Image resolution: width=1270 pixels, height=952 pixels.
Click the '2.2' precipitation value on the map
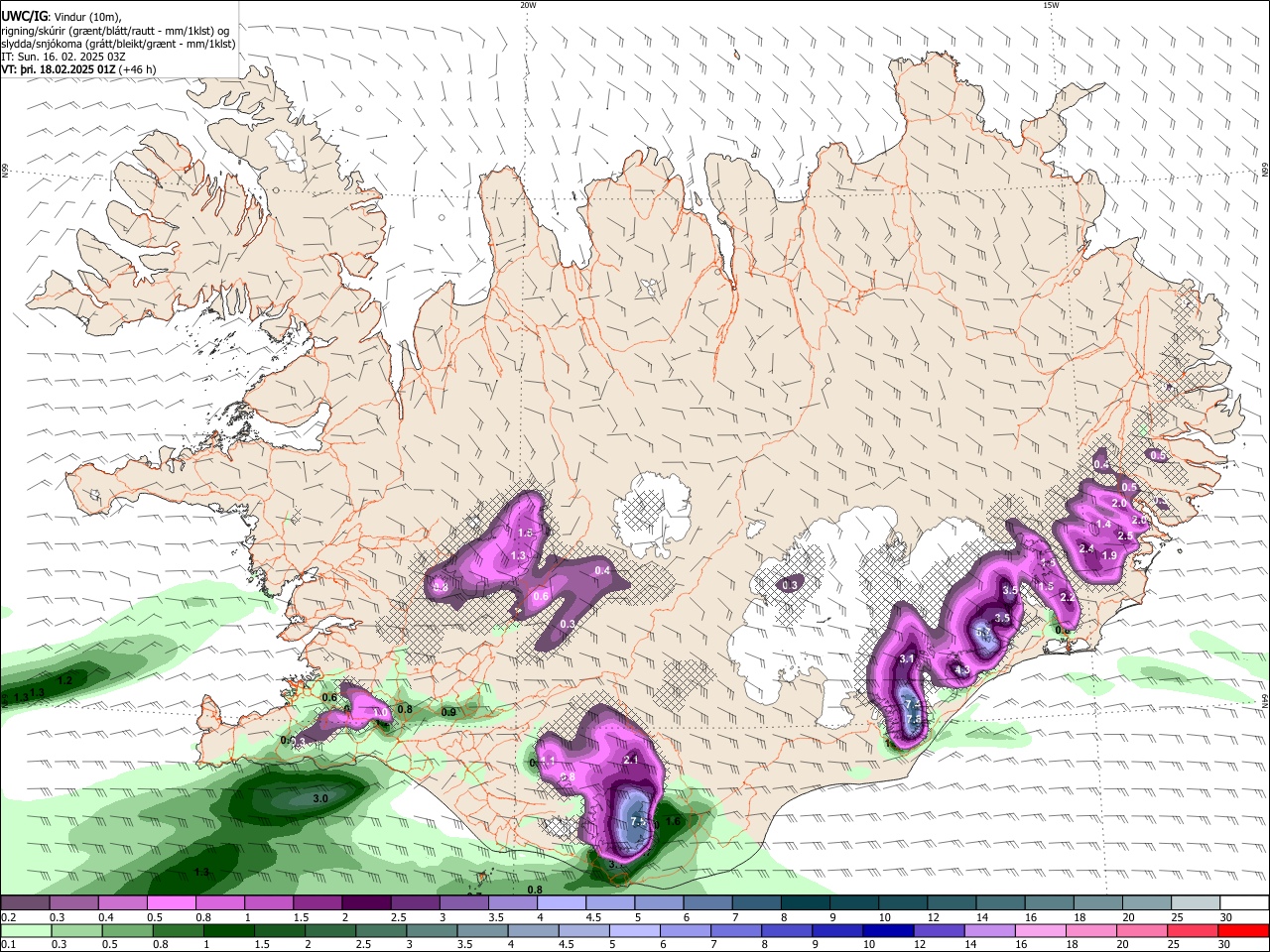point(1068,597)
